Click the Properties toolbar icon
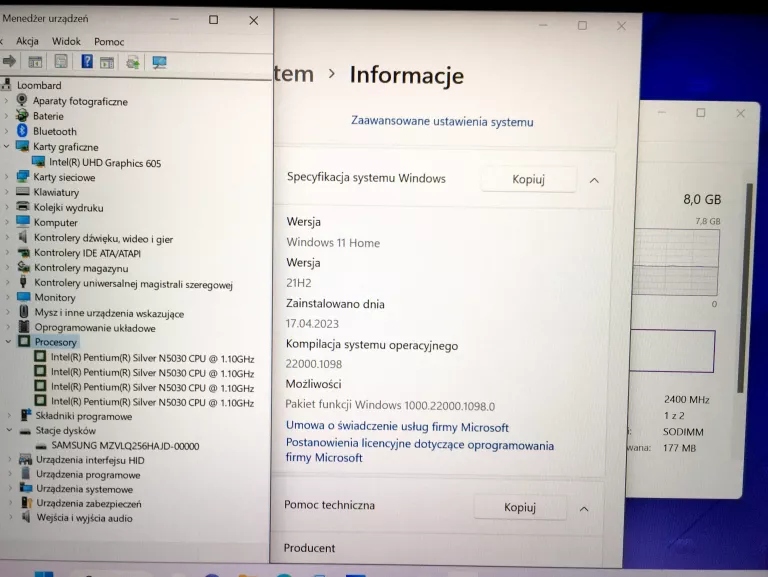Screen dimensions: 768x577 point(61,61)
